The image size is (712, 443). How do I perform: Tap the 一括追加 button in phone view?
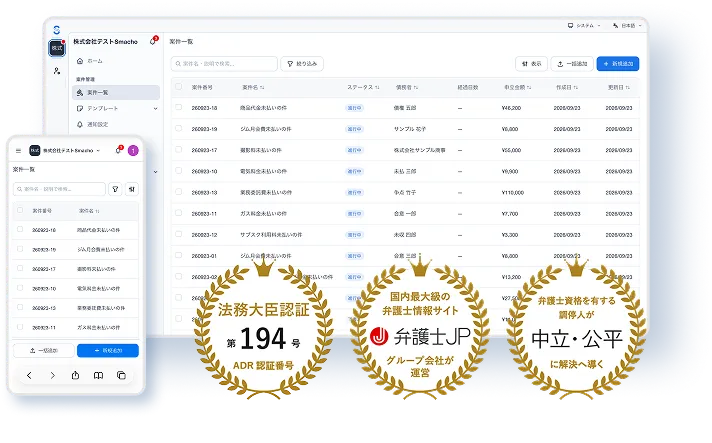coord(44,350)
